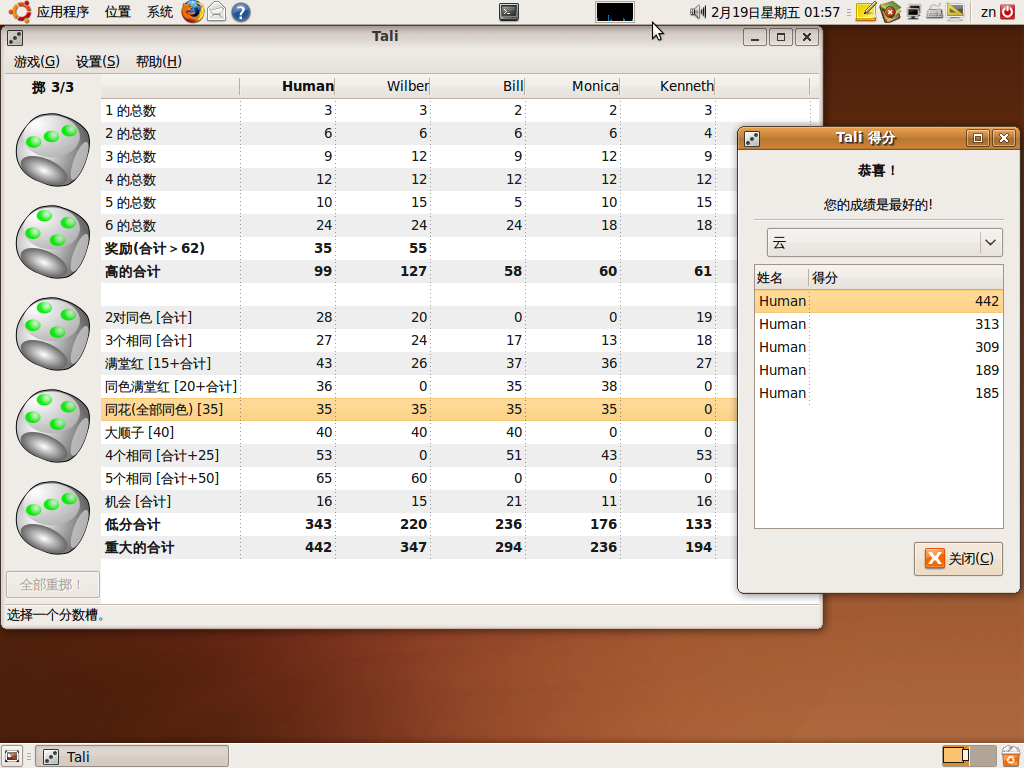
Task: Open the help icon in top panel
Action: [x=241, y=12]
